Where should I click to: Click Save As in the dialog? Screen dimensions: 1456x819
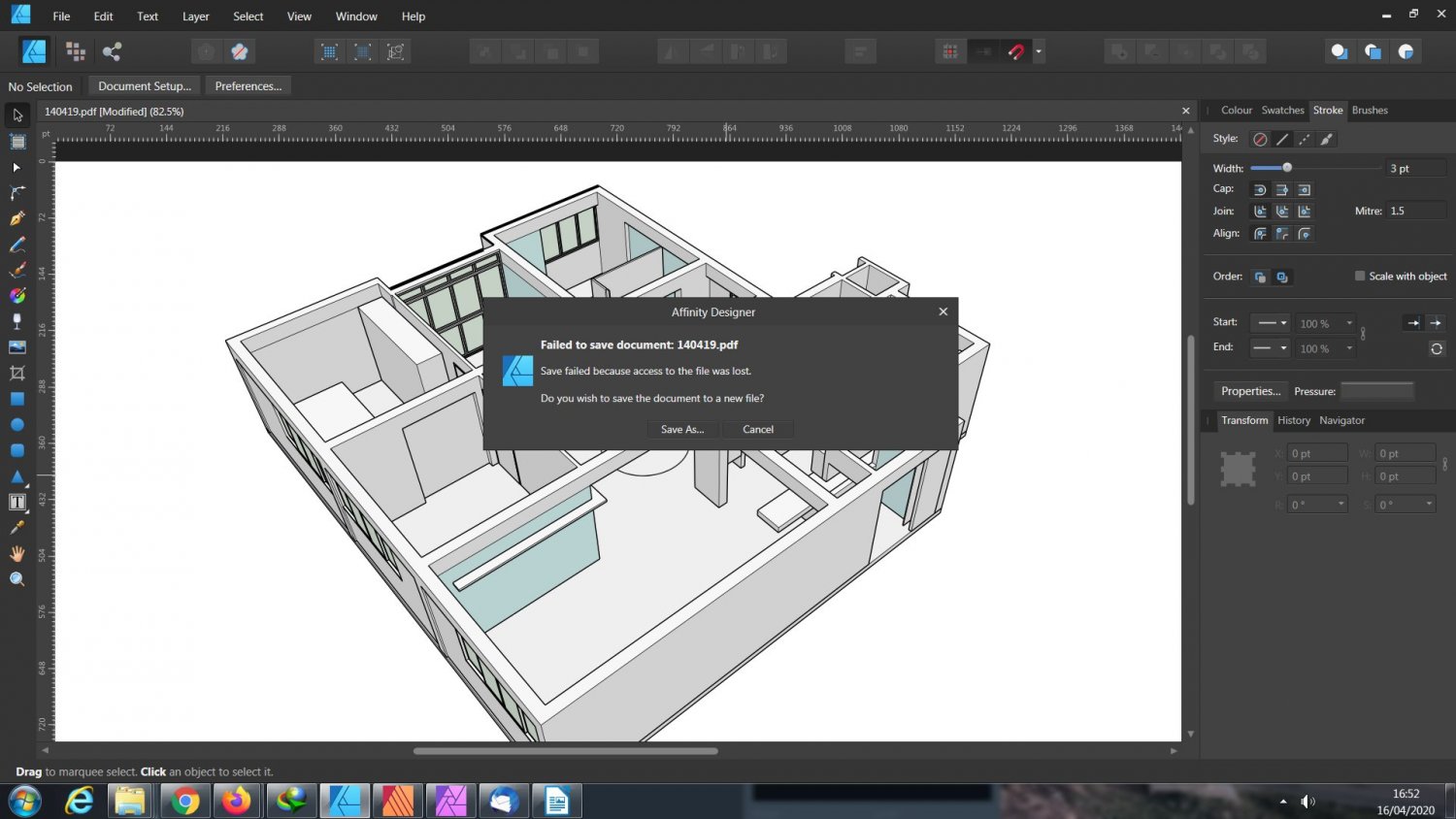point(681,429)
